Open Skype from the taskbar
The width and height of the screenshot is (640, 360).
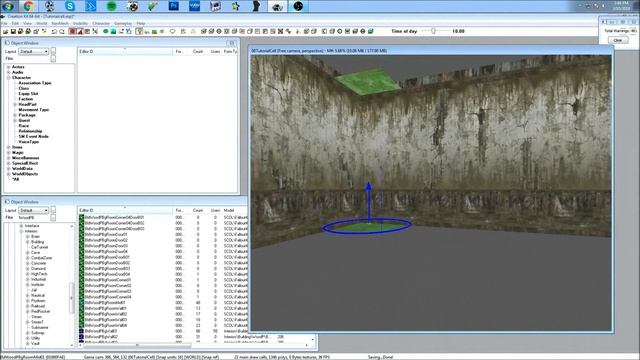tap(70, 6)
